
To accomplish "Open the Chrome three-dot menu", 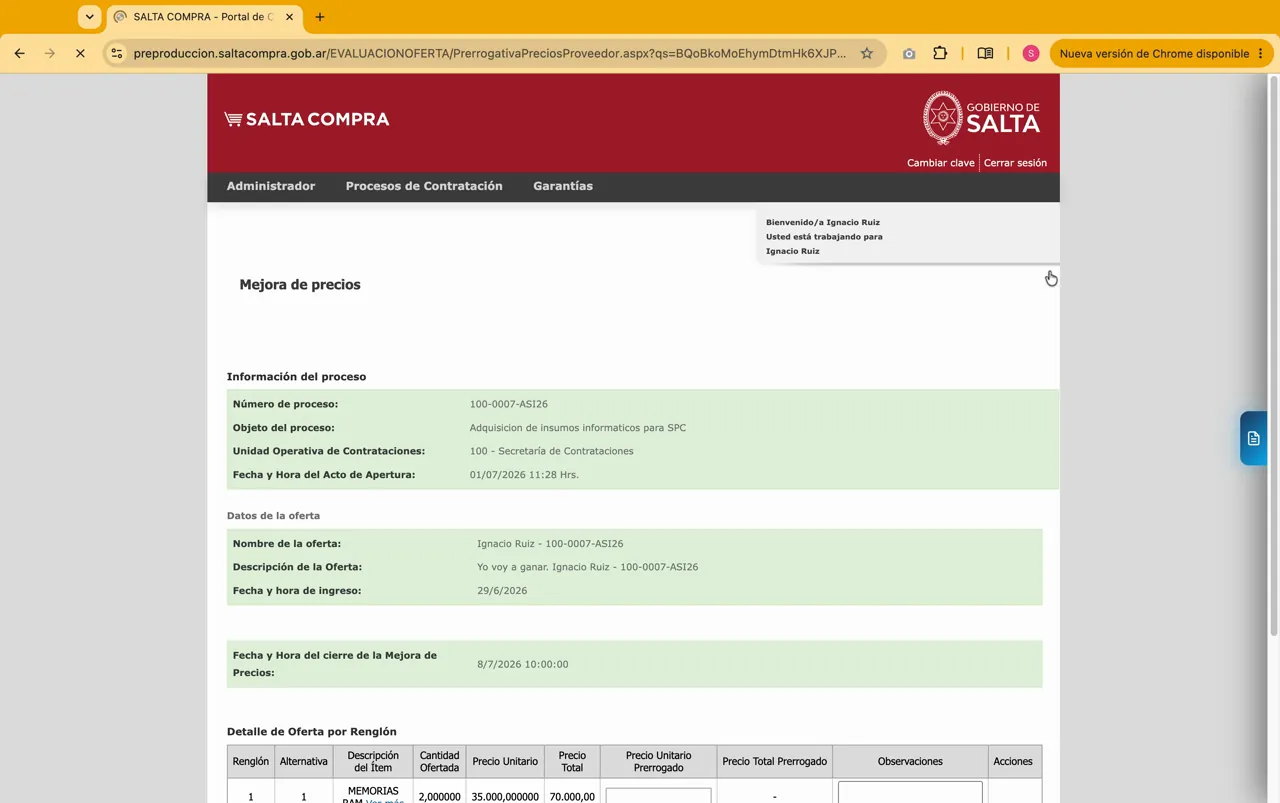I will click(x=1261, y=53).
